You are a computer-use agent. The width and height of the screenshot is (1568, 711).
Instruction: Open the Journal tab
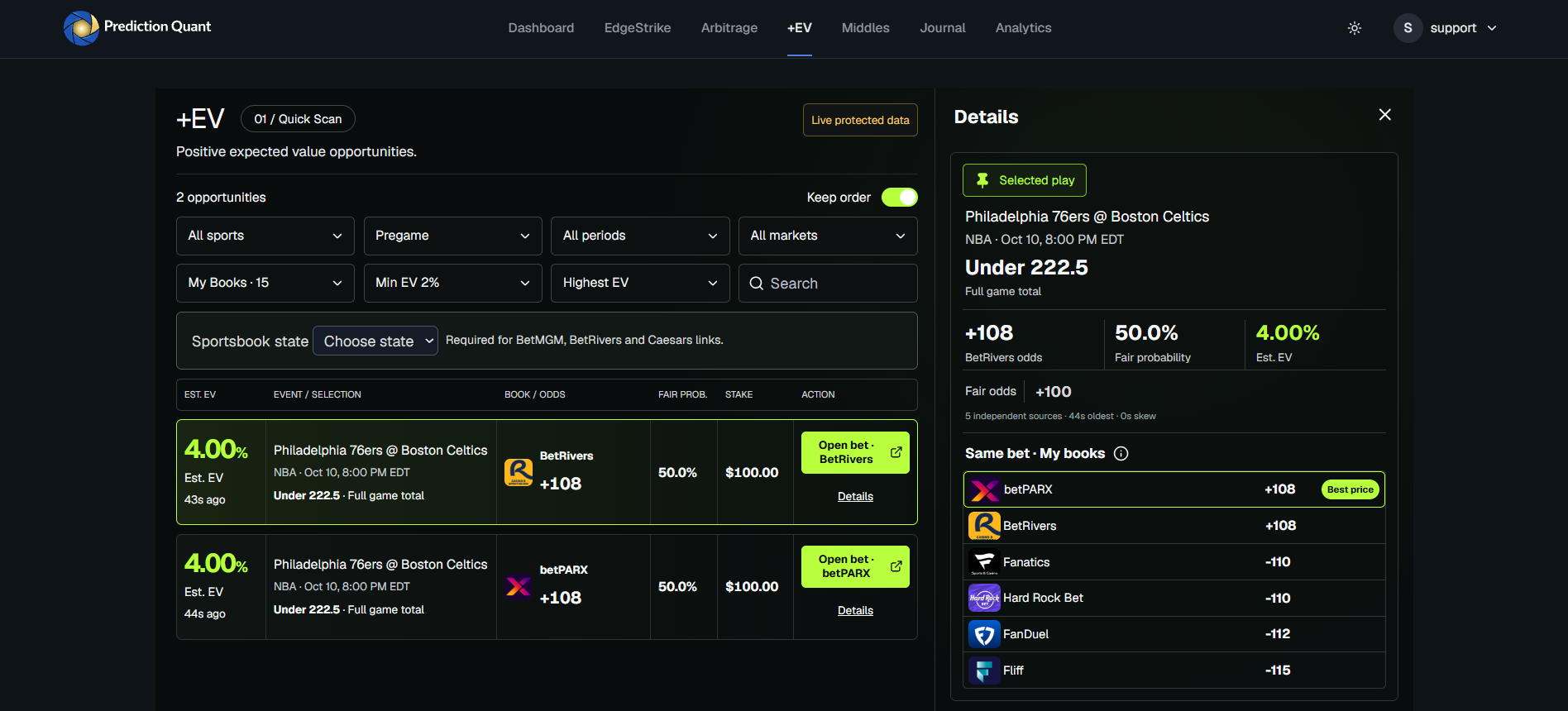point(943,28)
